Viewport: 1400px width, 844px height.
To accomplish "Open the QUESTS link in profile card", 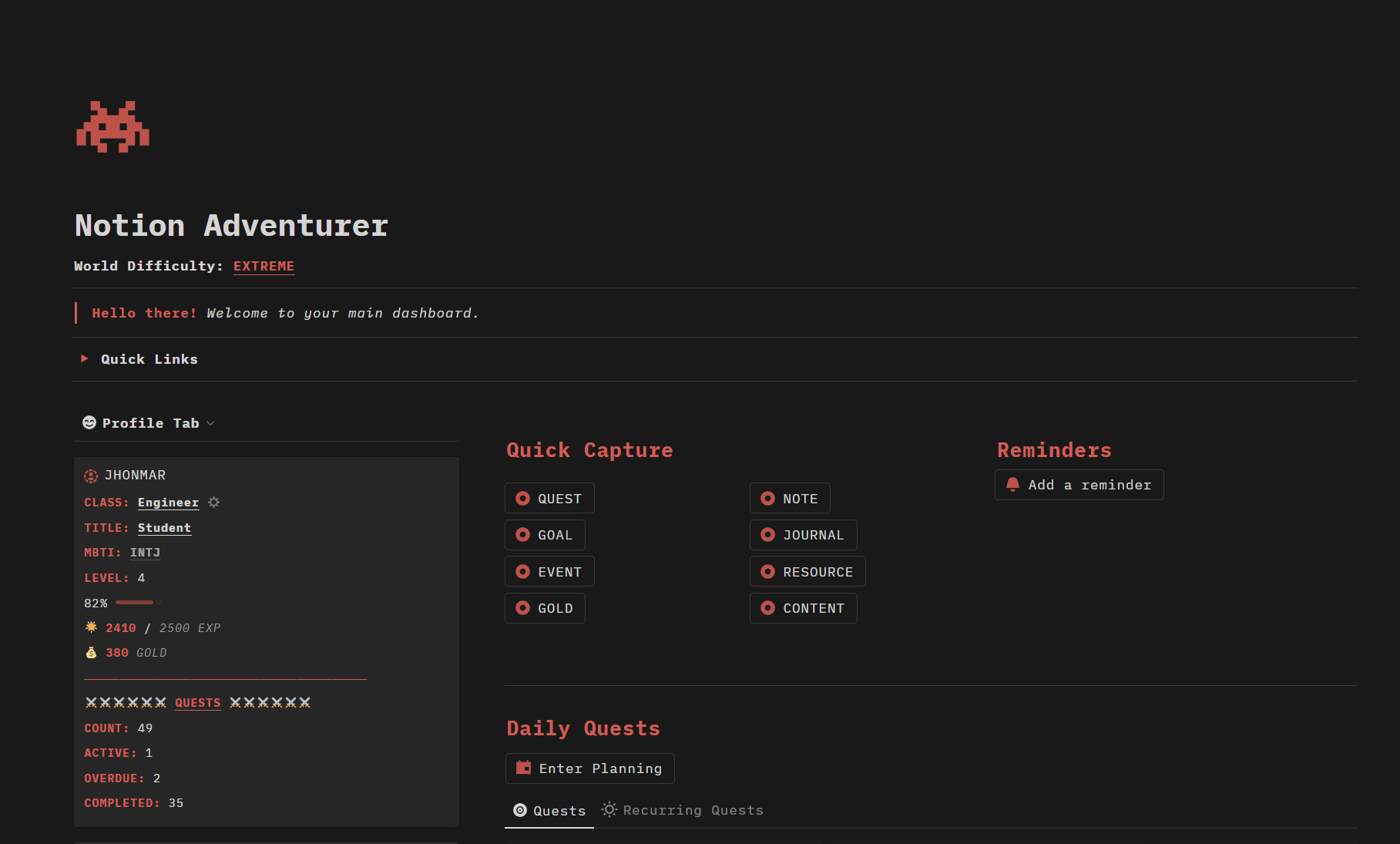I will click(197, 703).
